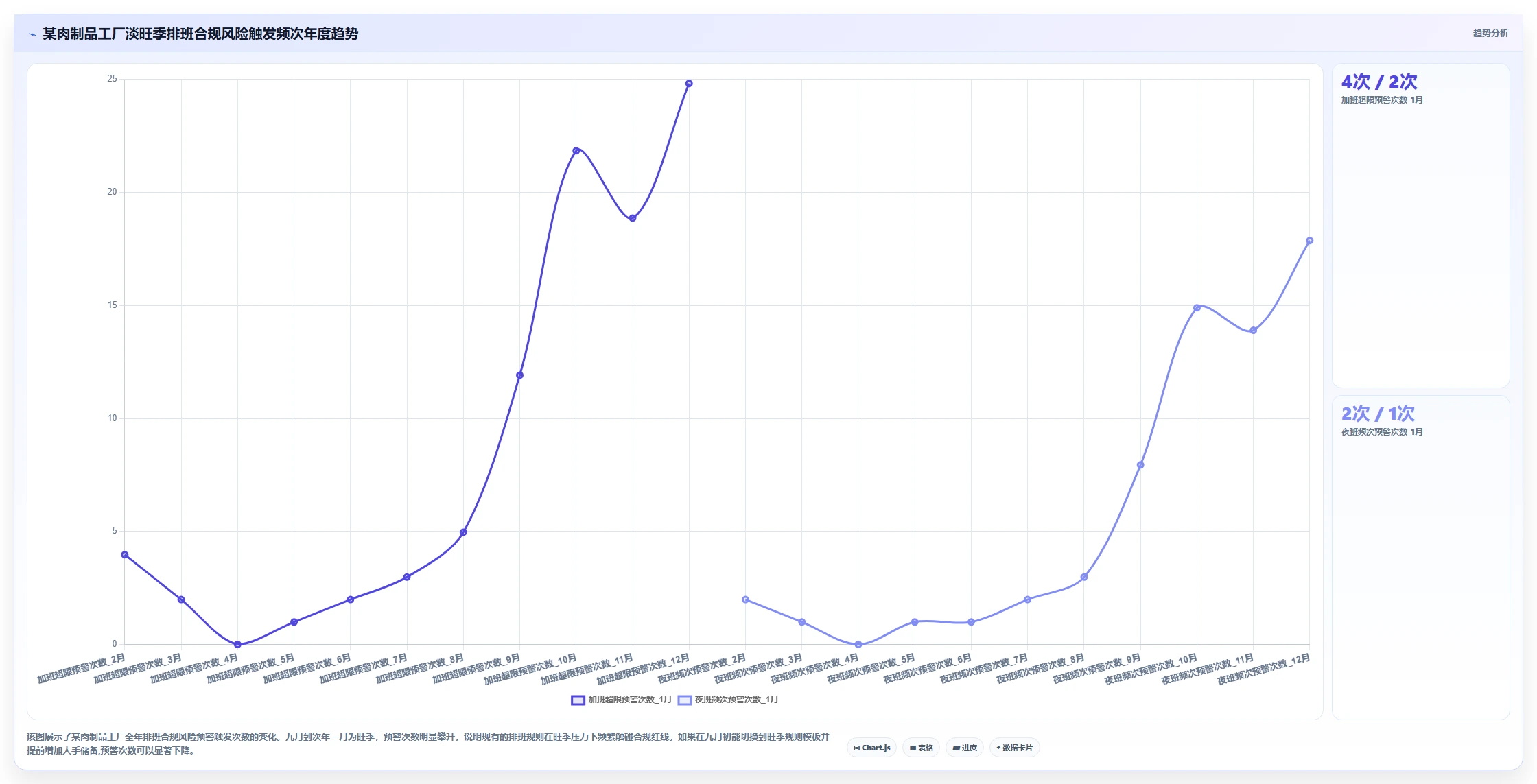Click the first 加班超限 data point at value 4
The height and width of the screenshot is (784, 1537).
(x=125, y=555)
